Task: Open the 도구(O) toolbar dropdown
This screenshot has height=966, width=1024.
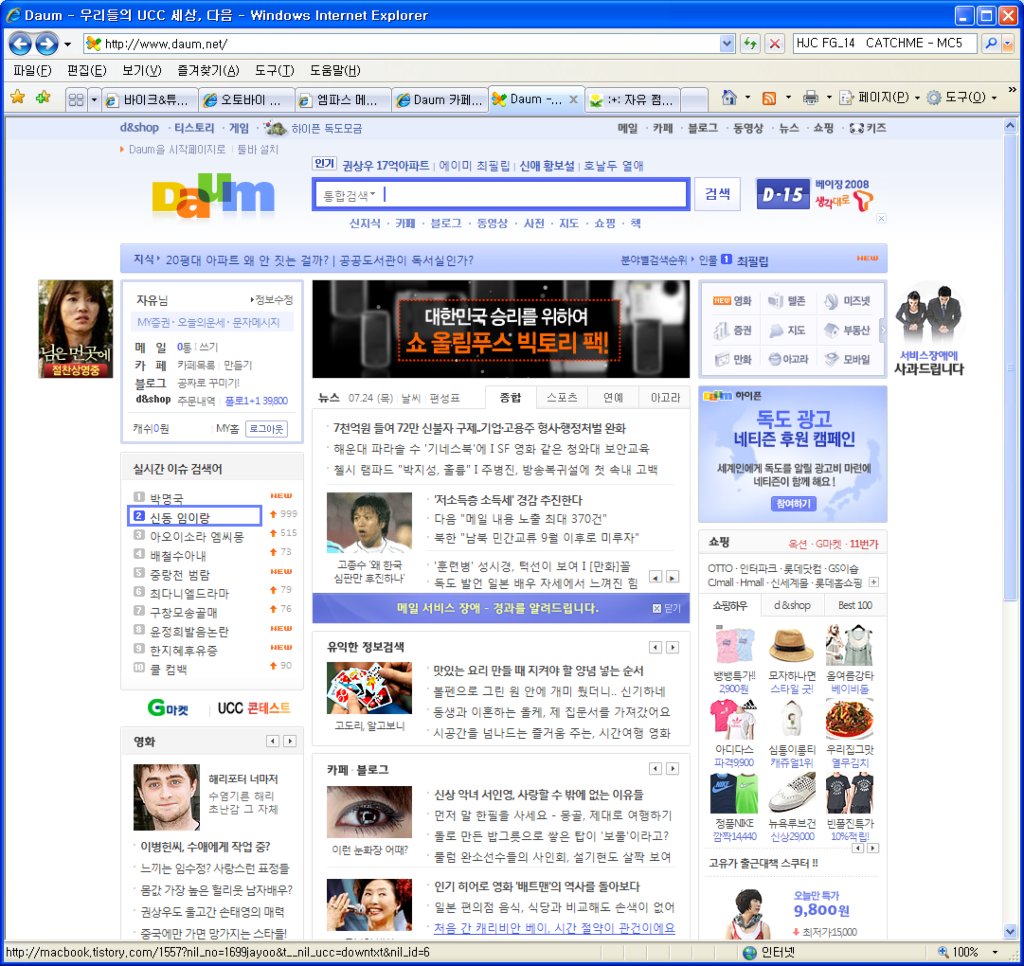Action: coord(961,98)
